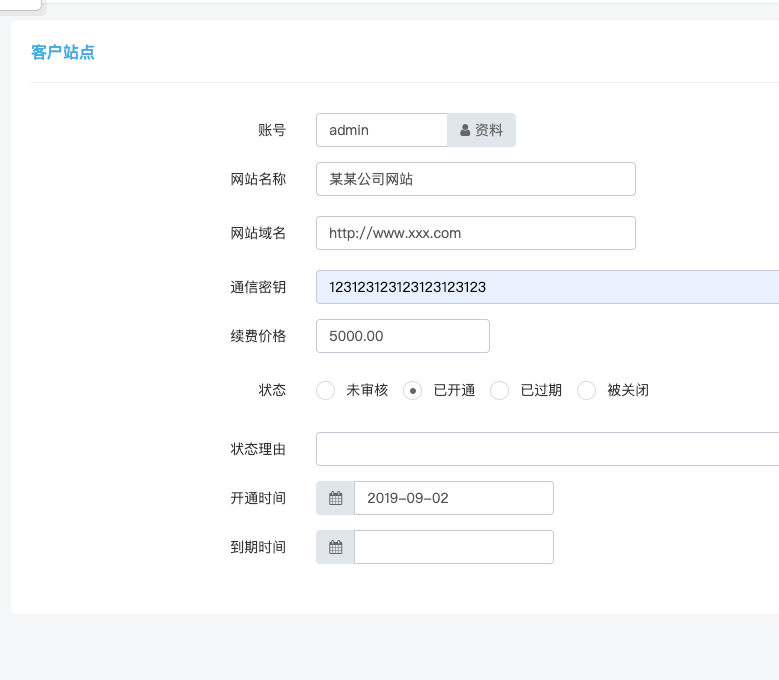Edit the 网站名称 field
779x680 pixels.
[476, 179]
